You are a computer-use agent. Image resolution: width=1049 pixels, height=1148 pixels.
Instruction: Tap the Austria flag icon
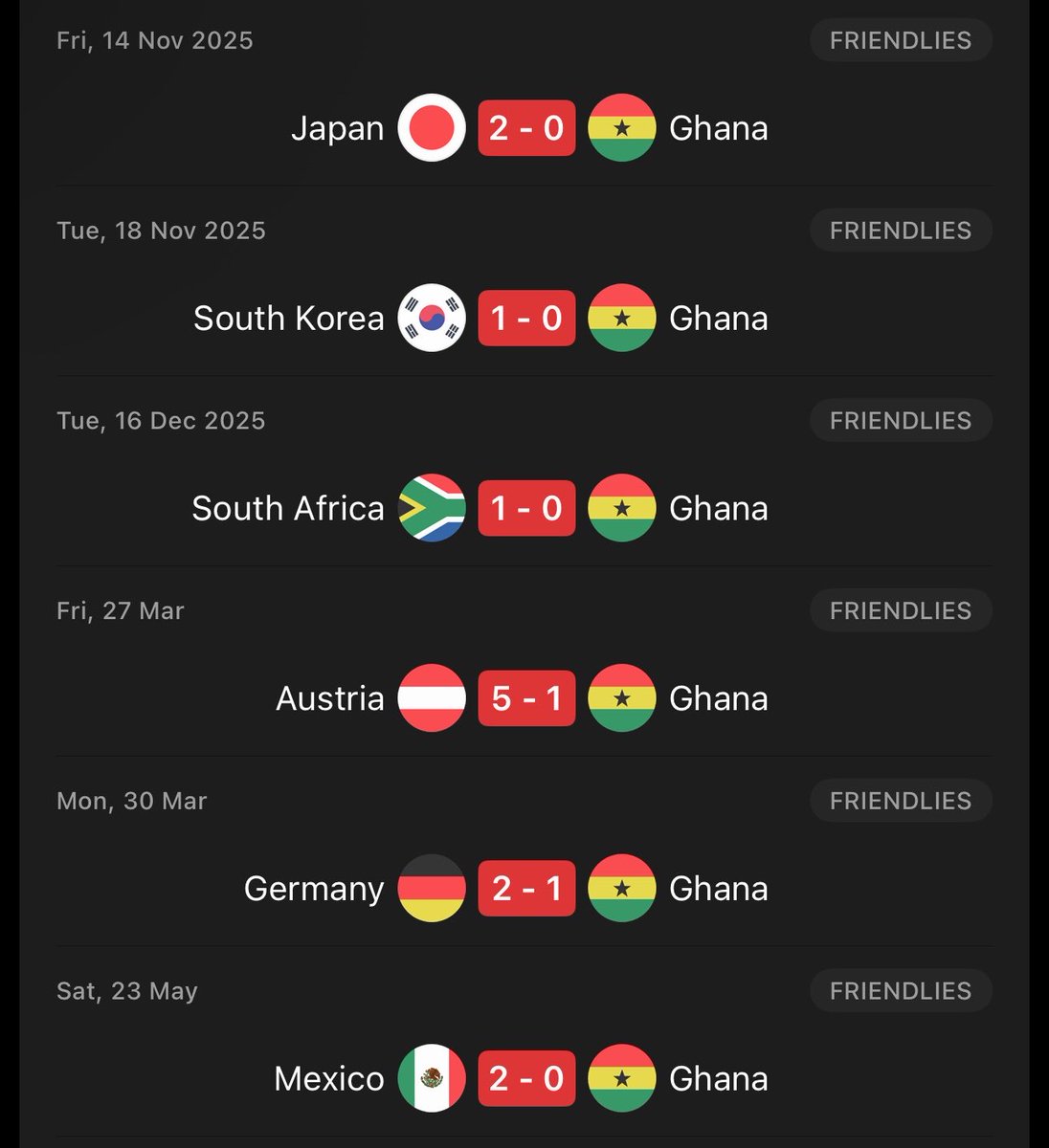[432, 698]
